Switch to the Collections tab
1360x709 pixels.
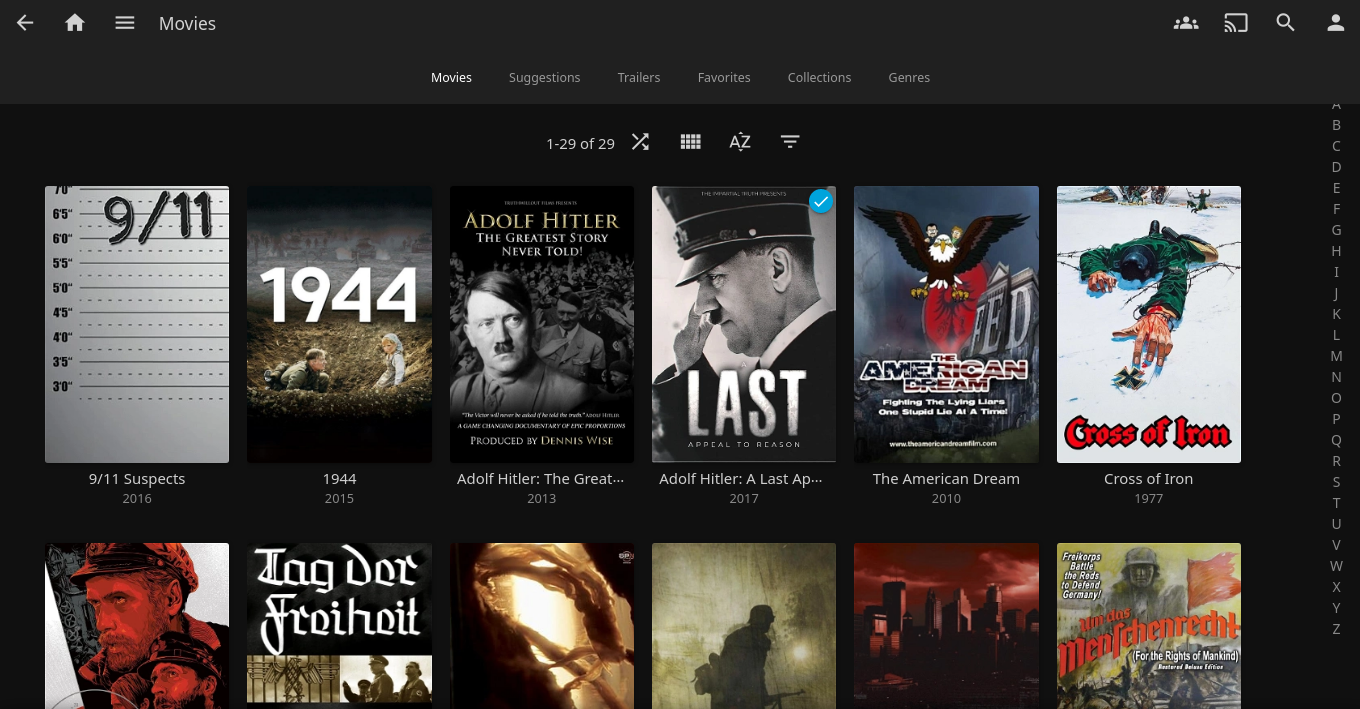click(819, 77)
